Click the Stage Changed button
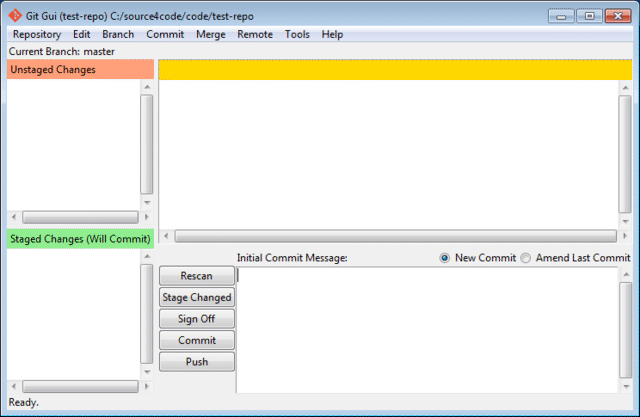The width and height of the screenshot is (640, 417). [x=197, y=297]
